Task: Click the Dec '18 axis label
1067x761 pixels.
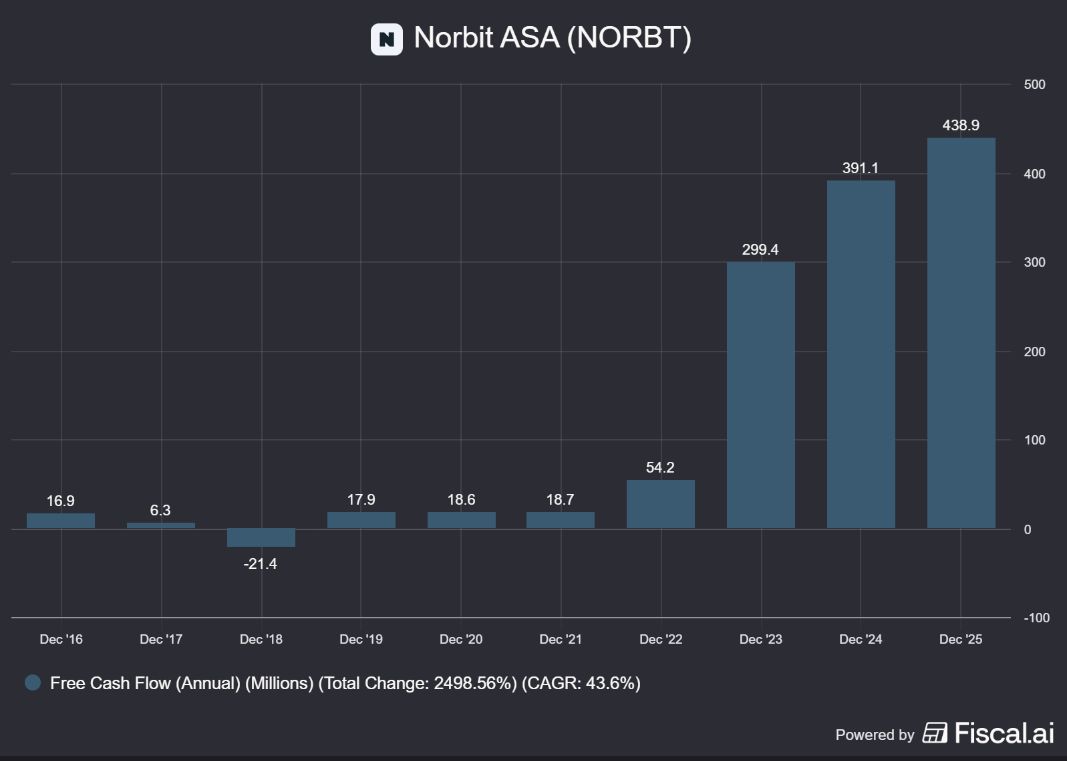Action: point(261,639)
